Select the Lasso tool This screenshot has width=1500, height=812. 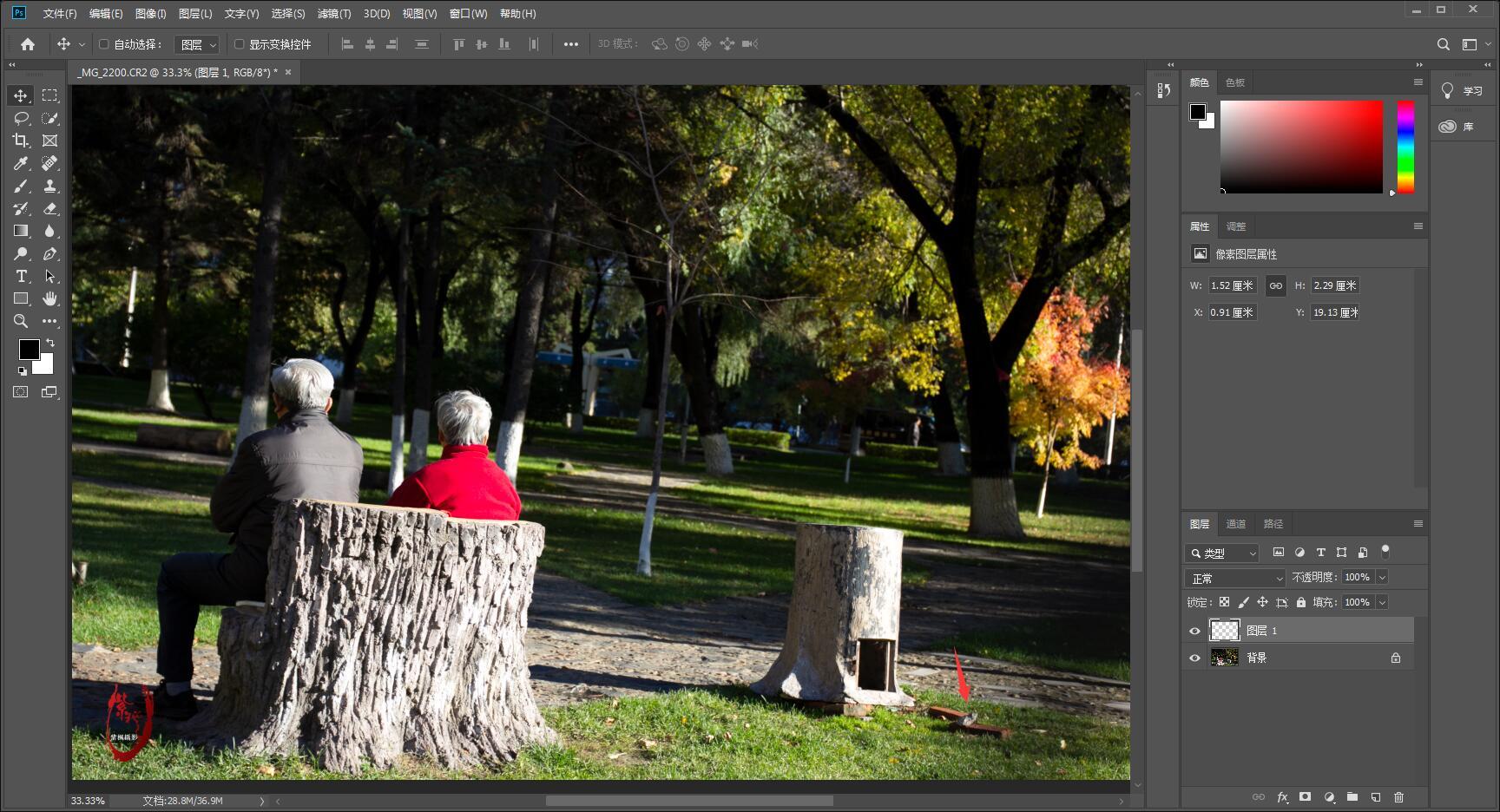tap(21, 118)
